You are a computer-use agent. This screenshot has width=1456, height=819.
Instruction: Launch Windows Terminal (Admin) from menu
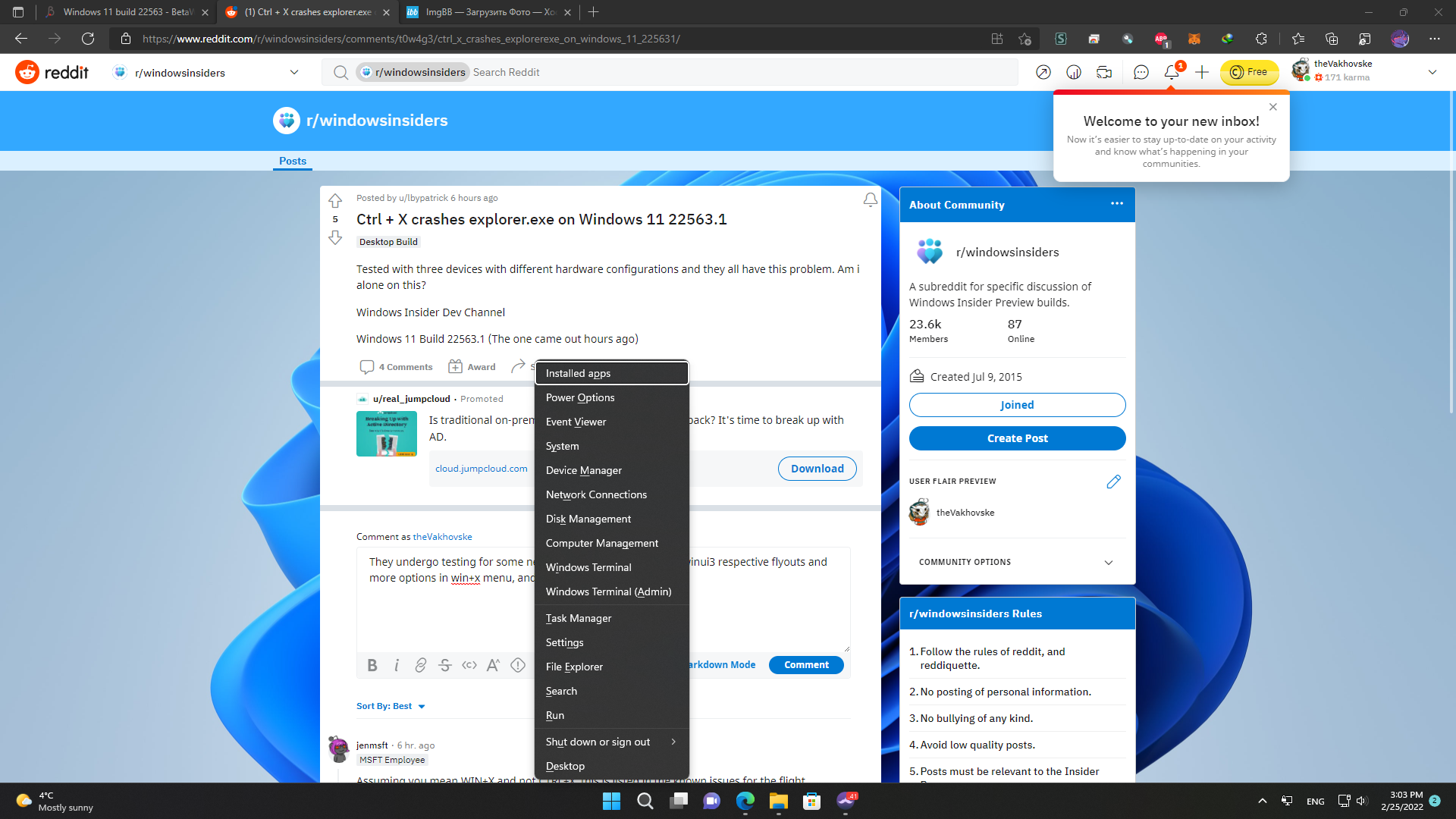[611, 591]
